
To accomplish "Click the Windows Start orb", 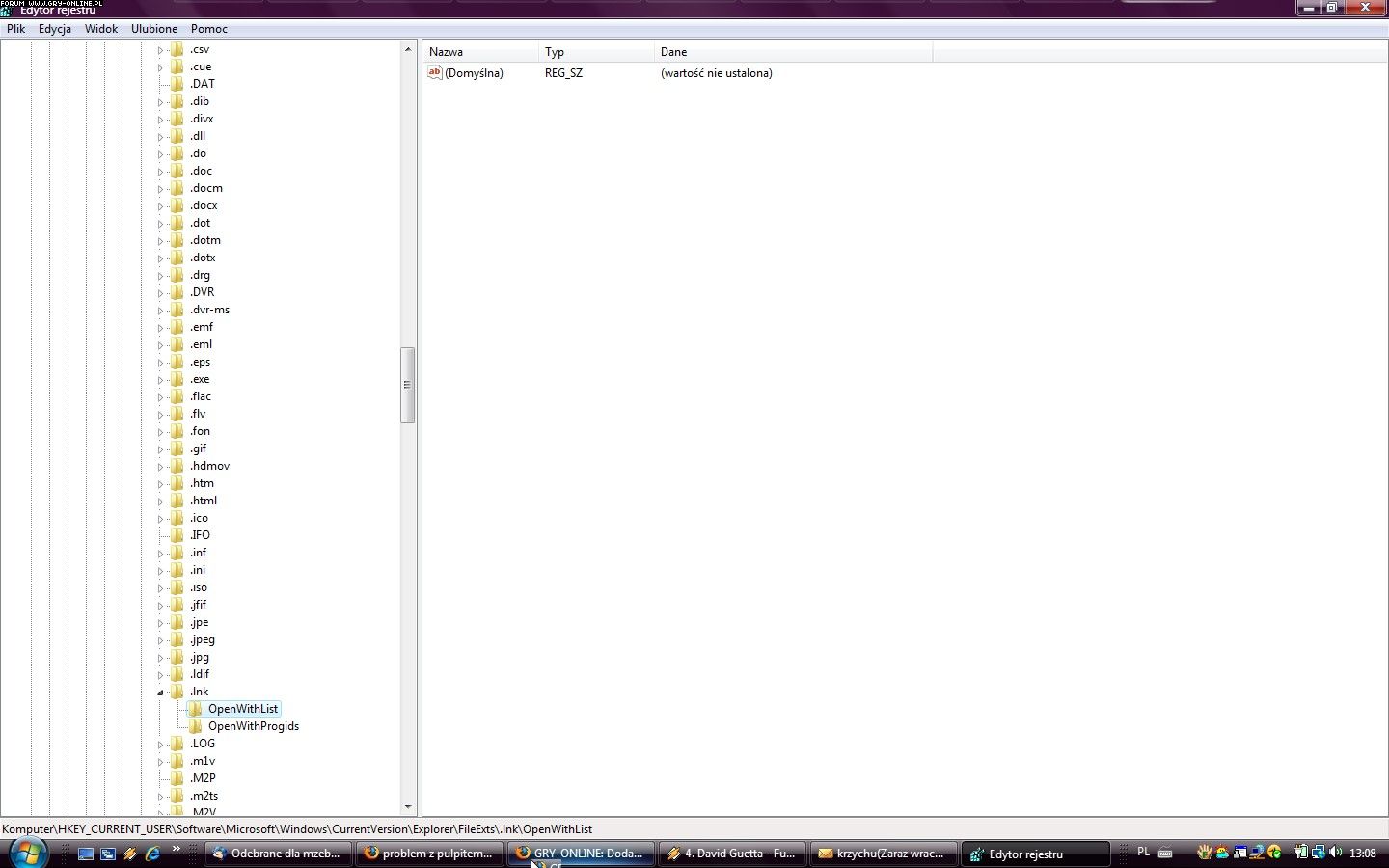I will coord(28,853).
